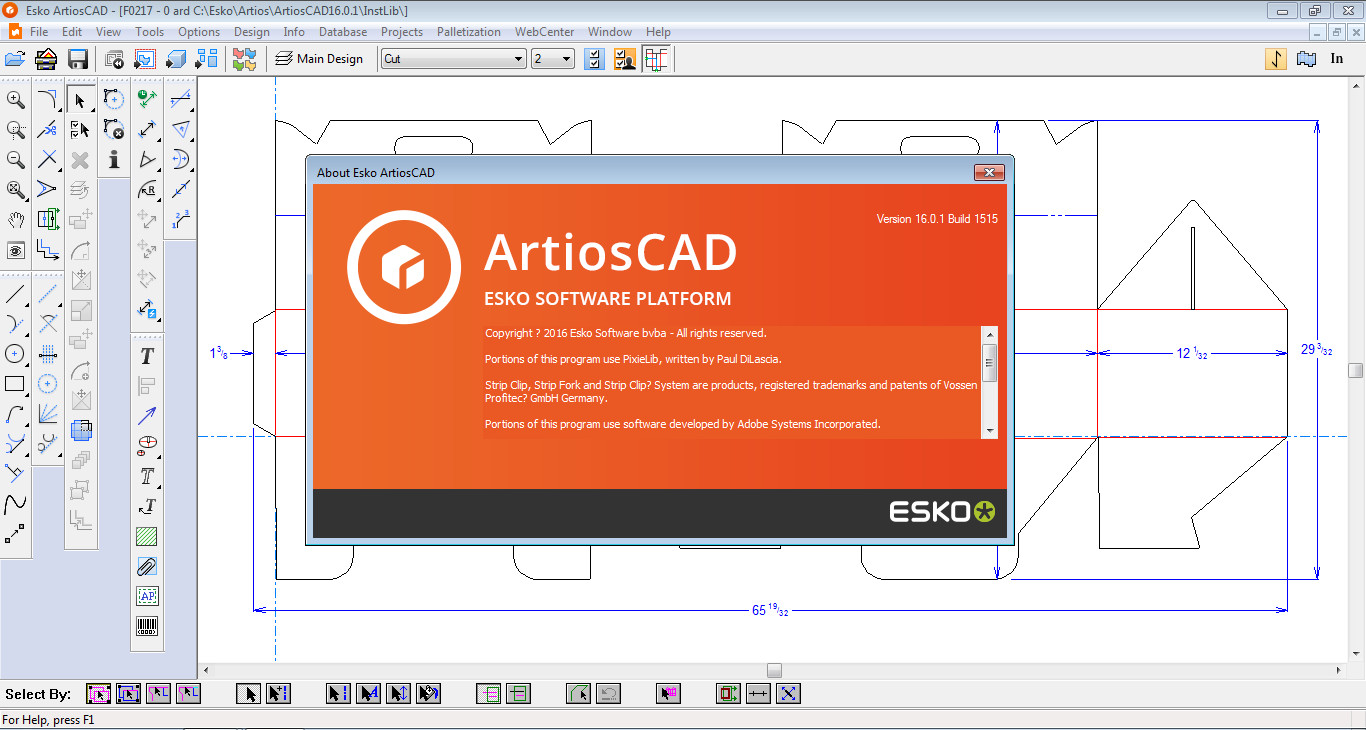The width and height of the screenshot is (1366, 730).
Task: Click the canvas horizontal scrollbar thumb
Action: [x=774, y=670]
